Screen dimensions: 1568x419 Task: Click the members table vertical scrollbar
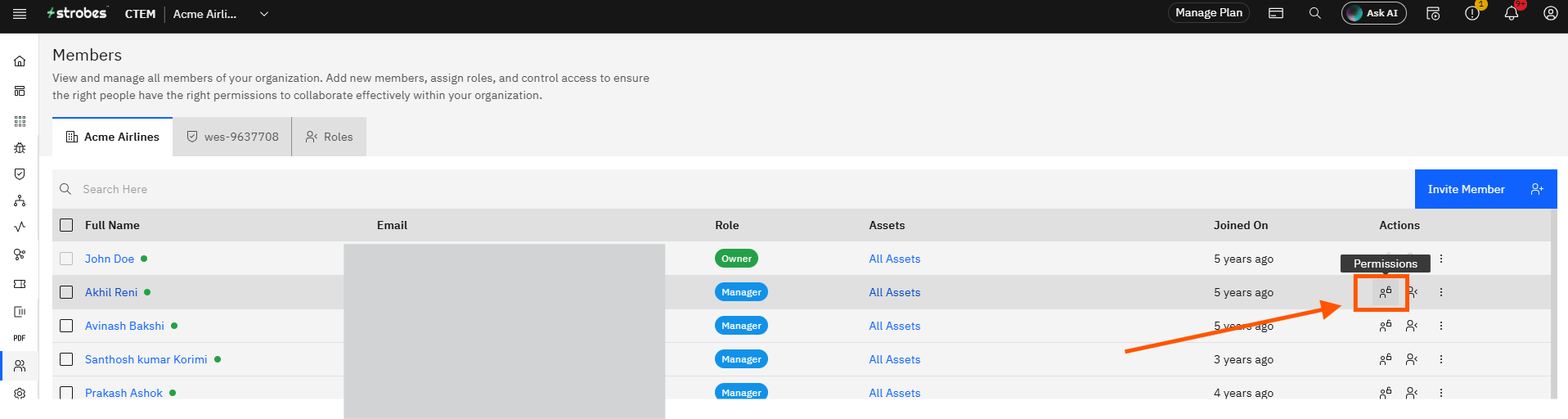(x=1553, y=304)
